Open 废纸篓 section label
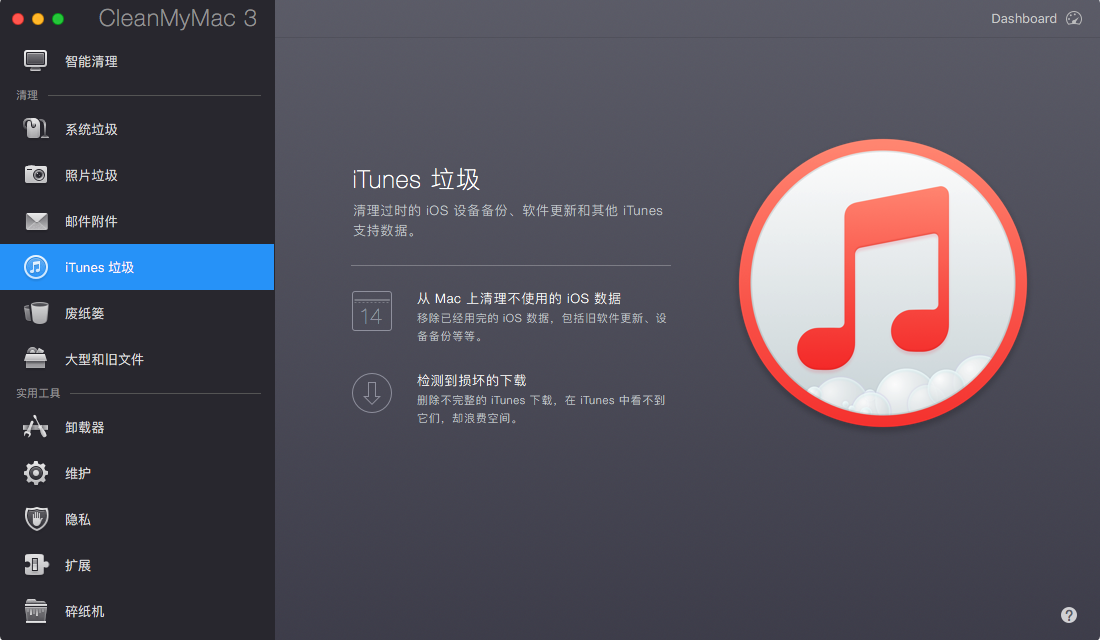 click(x=84, y=313)
